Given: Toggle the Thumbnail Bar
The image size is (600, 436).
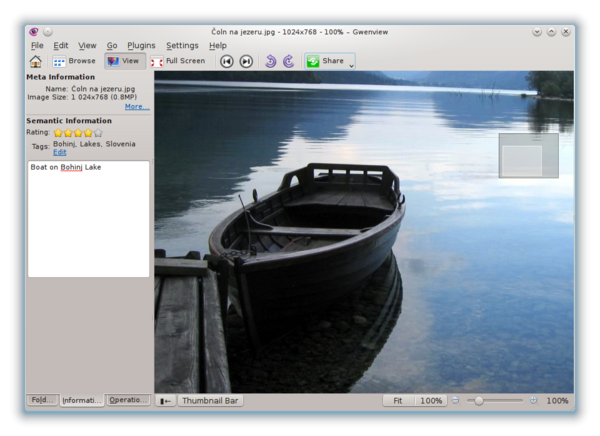Looking at the screenshot, I should (x=211, y=400).
